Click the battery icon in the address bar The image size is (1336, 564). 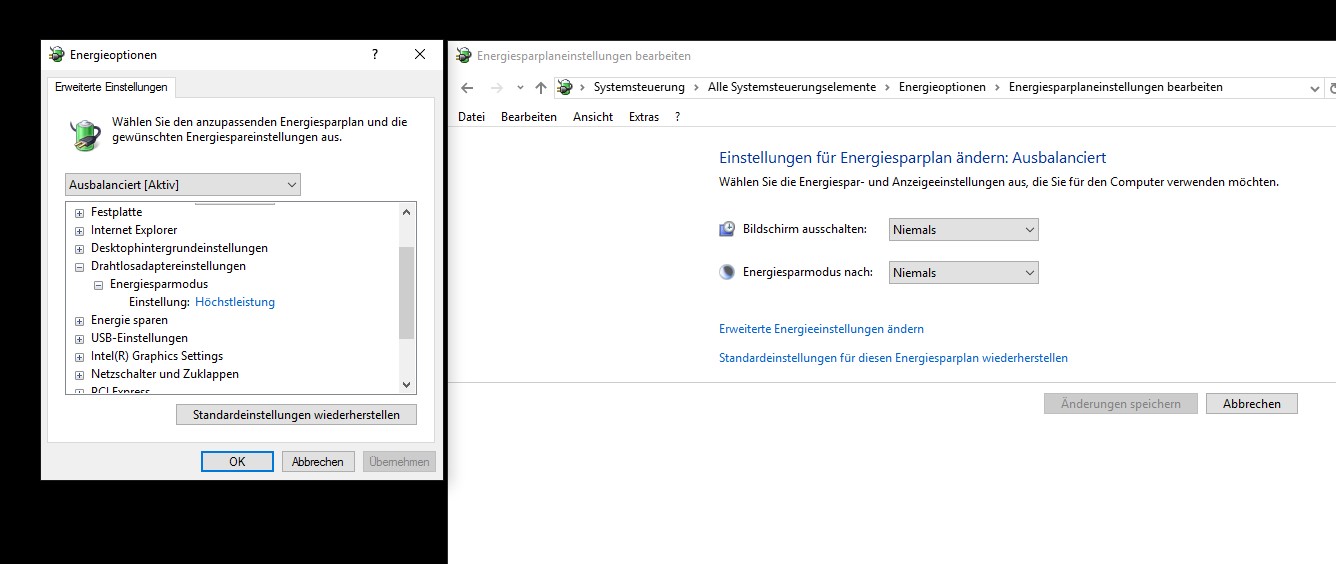565,87
